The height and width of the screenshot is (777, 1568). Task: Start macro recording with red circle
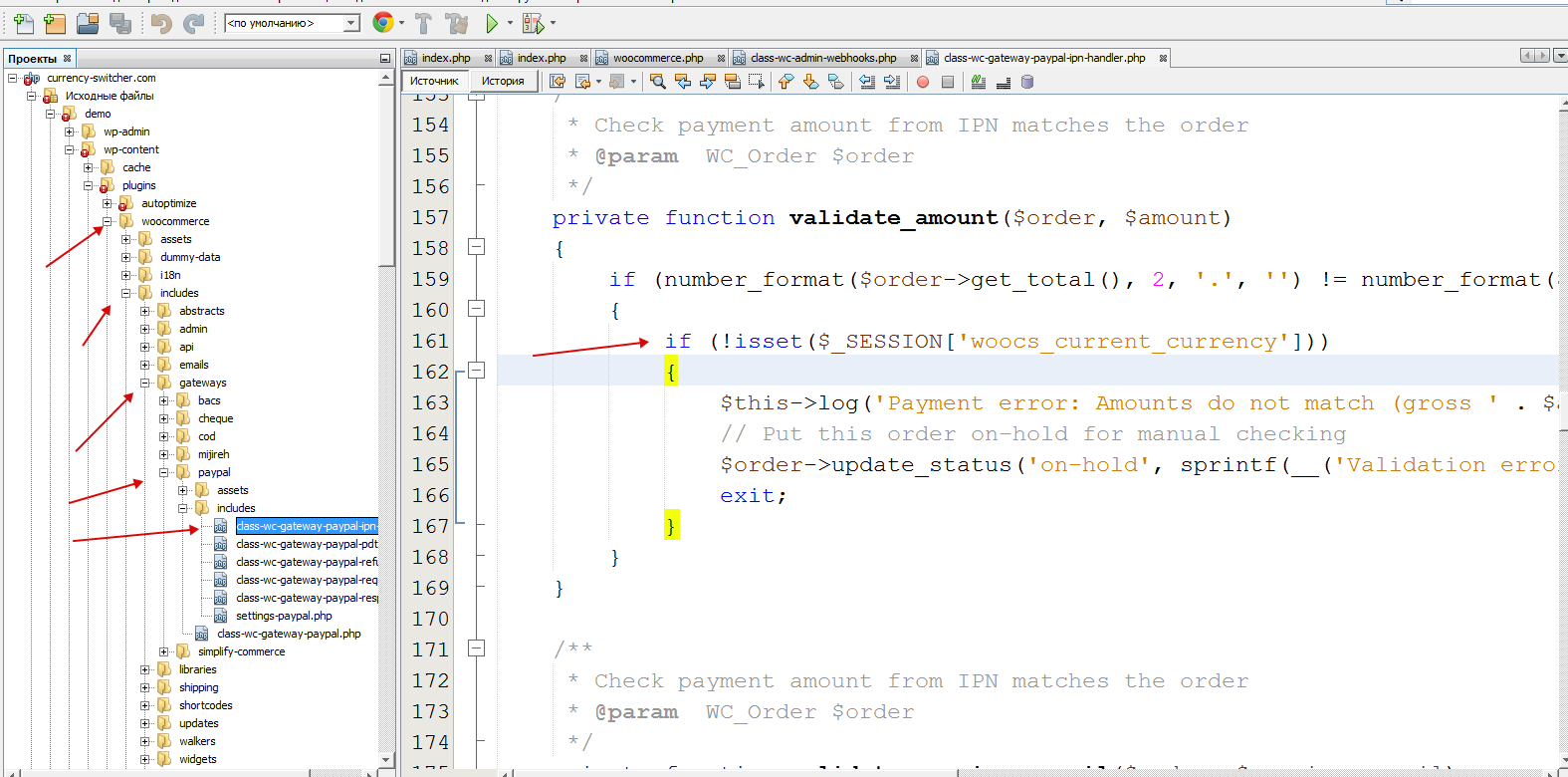(923, 82)
